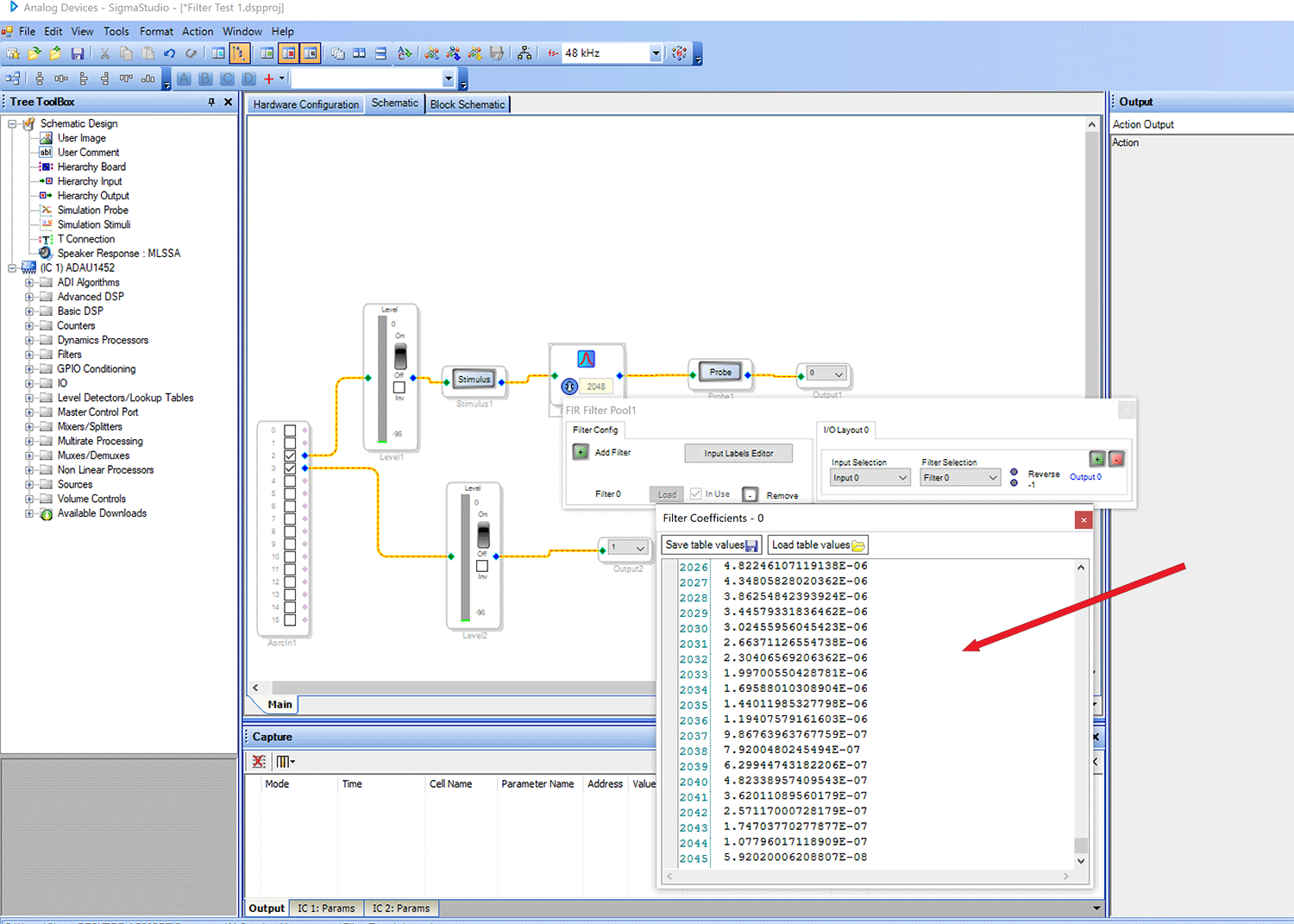Screen dimensions: 1294x924
Task: Click green plus in I/O Layout
Action: click(x=1097, y=459)
